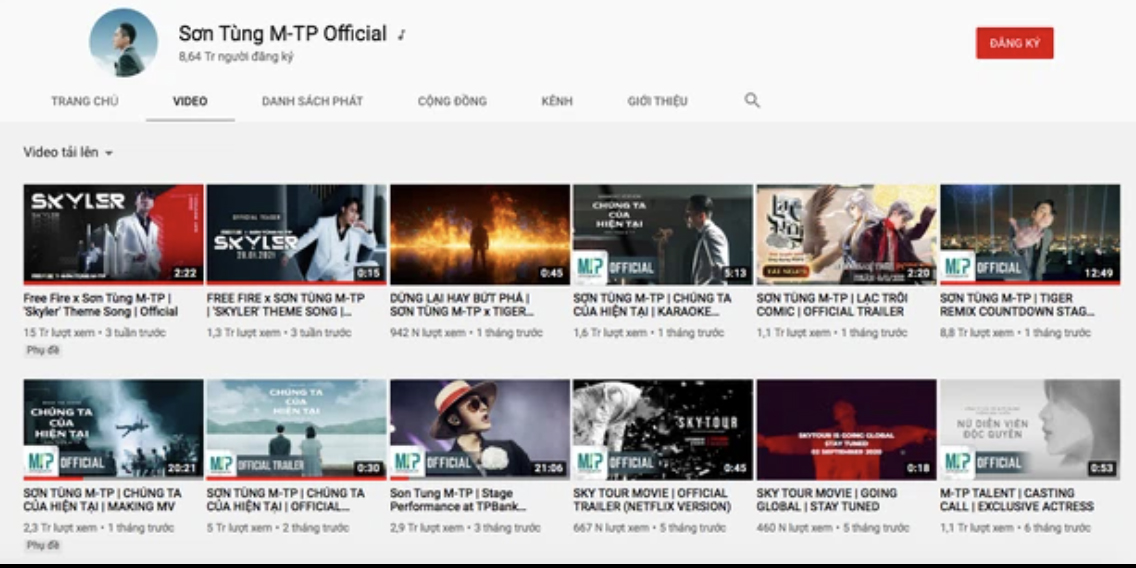
Task: Go to the CỘNG ĐỒNG tab
Action: coord(452,101)
